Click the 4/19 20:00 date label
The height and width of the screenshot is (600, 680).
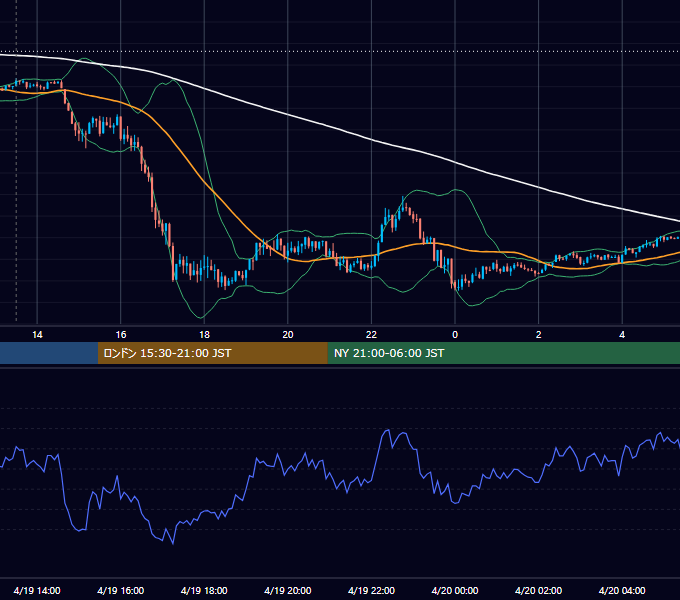(x=288, y=590)
